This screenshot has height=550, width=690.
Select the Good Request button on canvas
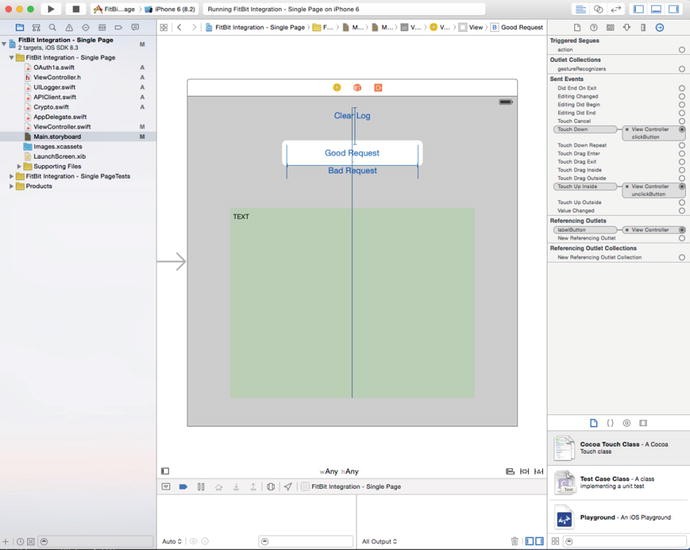coord(352,153)
